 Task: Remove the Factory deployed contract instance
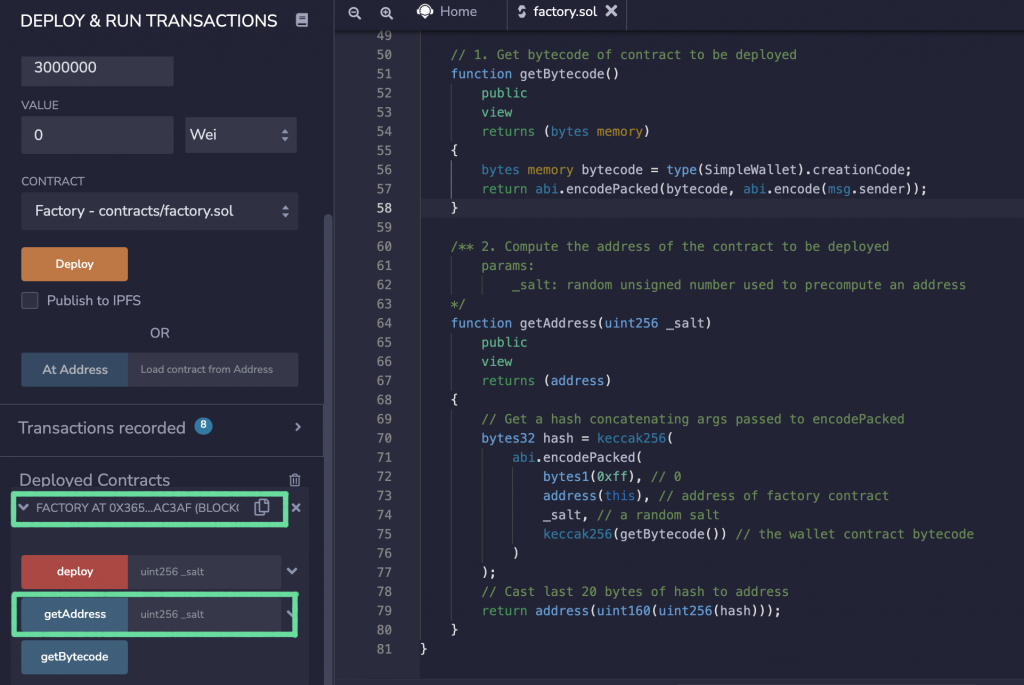coord(296,507)
